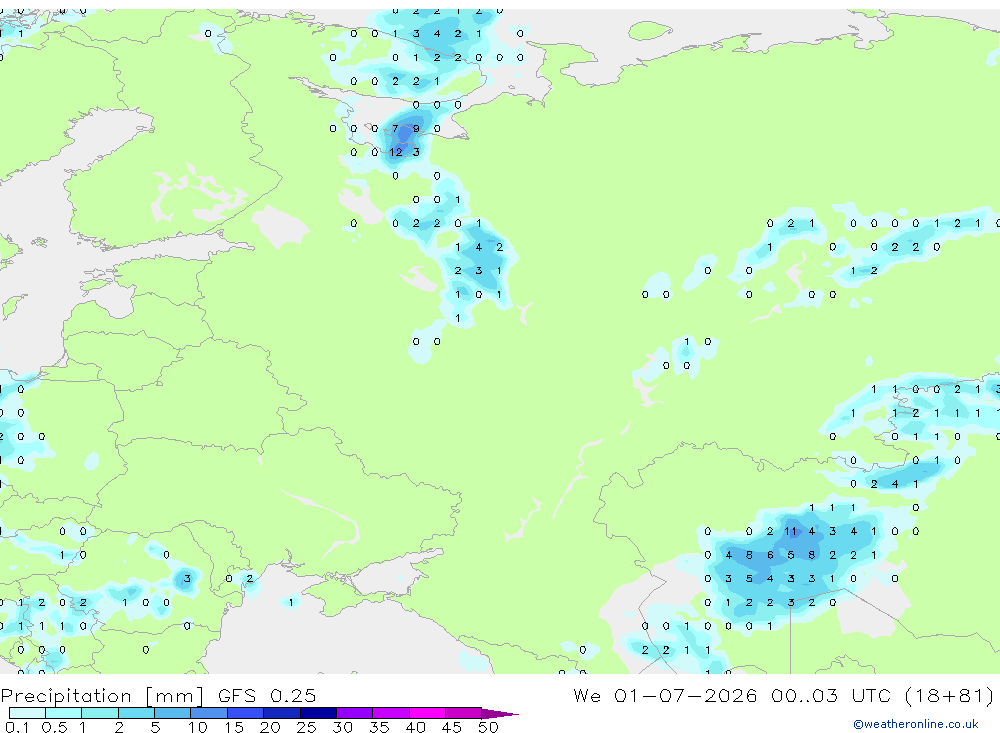Click the 'Precipitation [mm]' title text
The height and width of the screenshot is (733, 1000).
tap(102, 695)
